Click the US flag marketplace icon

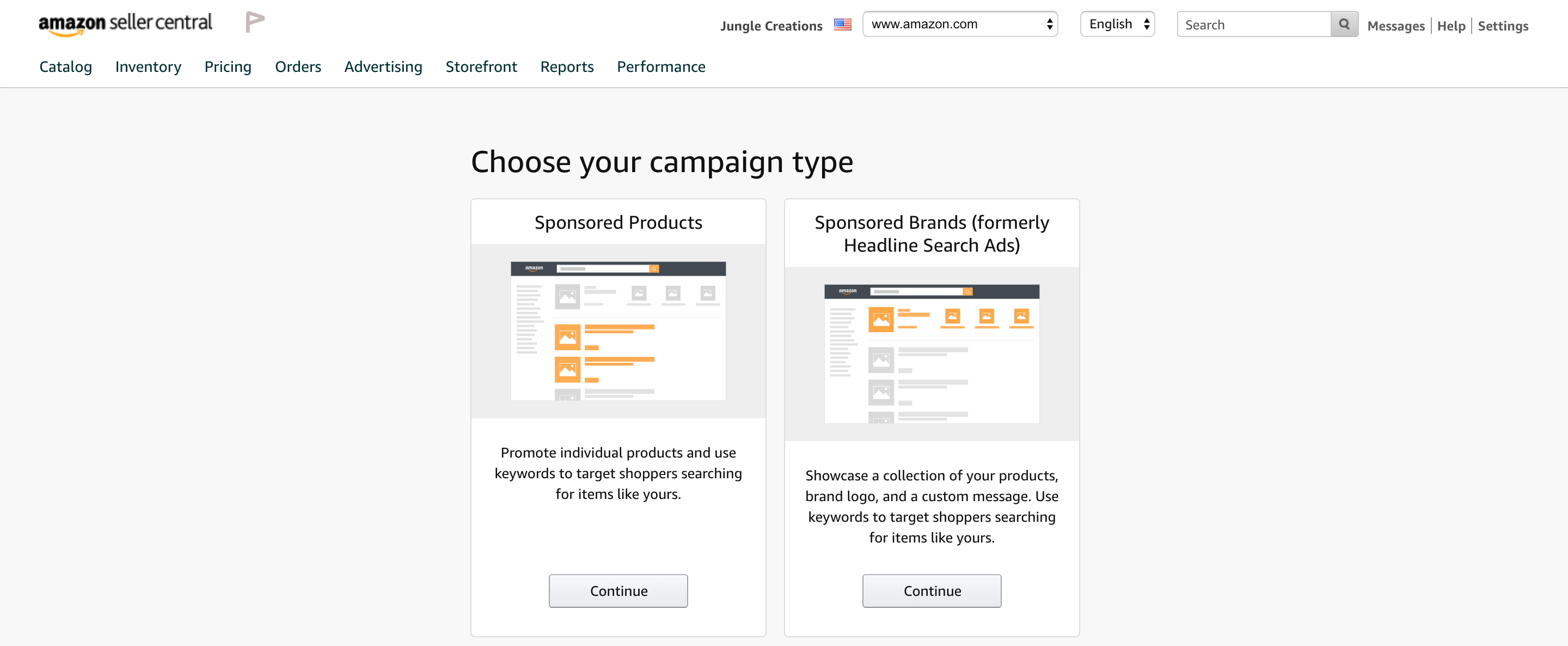[x=842, y=25]
